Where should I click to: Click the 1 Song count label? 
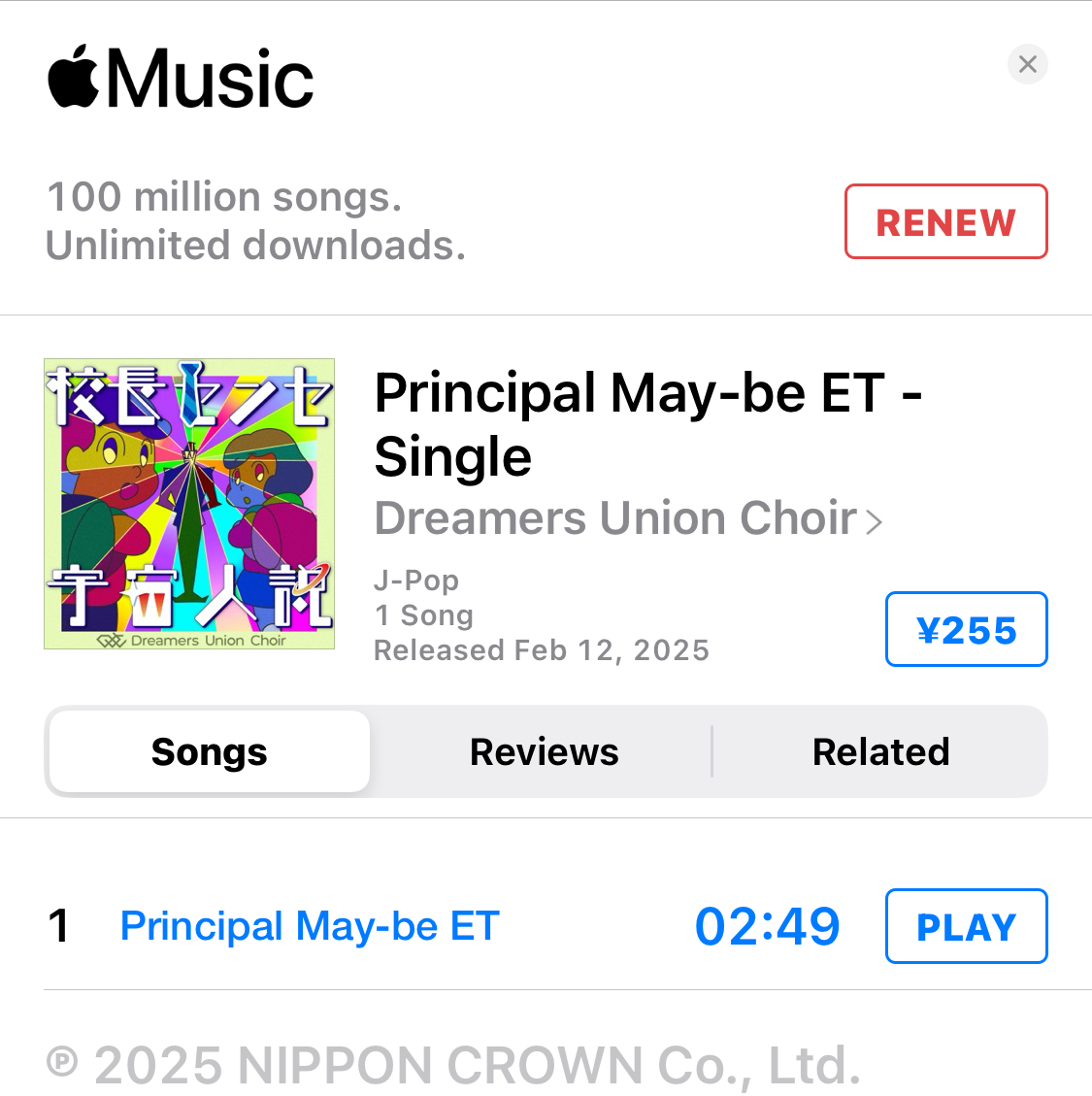click(x=423, y=615)
